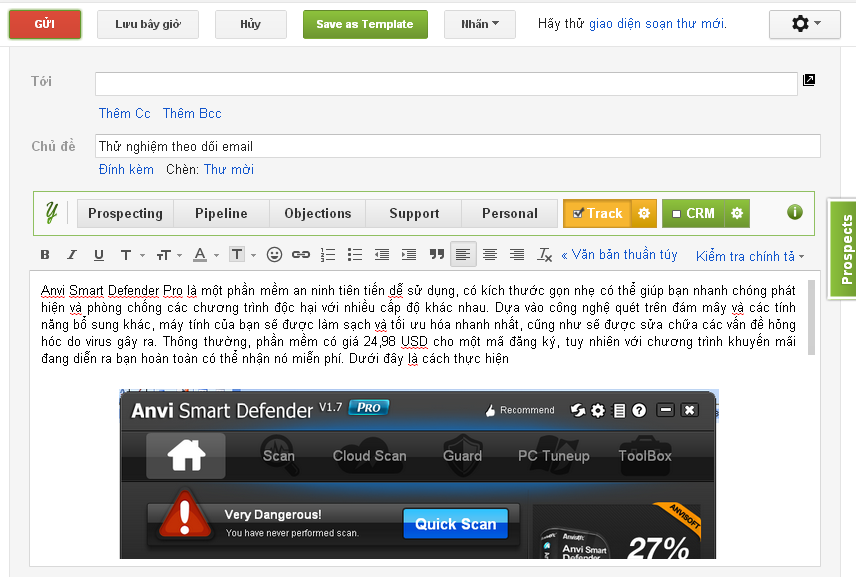Open the text color picker
Screen dimensions: 856x577
(206, 255)
